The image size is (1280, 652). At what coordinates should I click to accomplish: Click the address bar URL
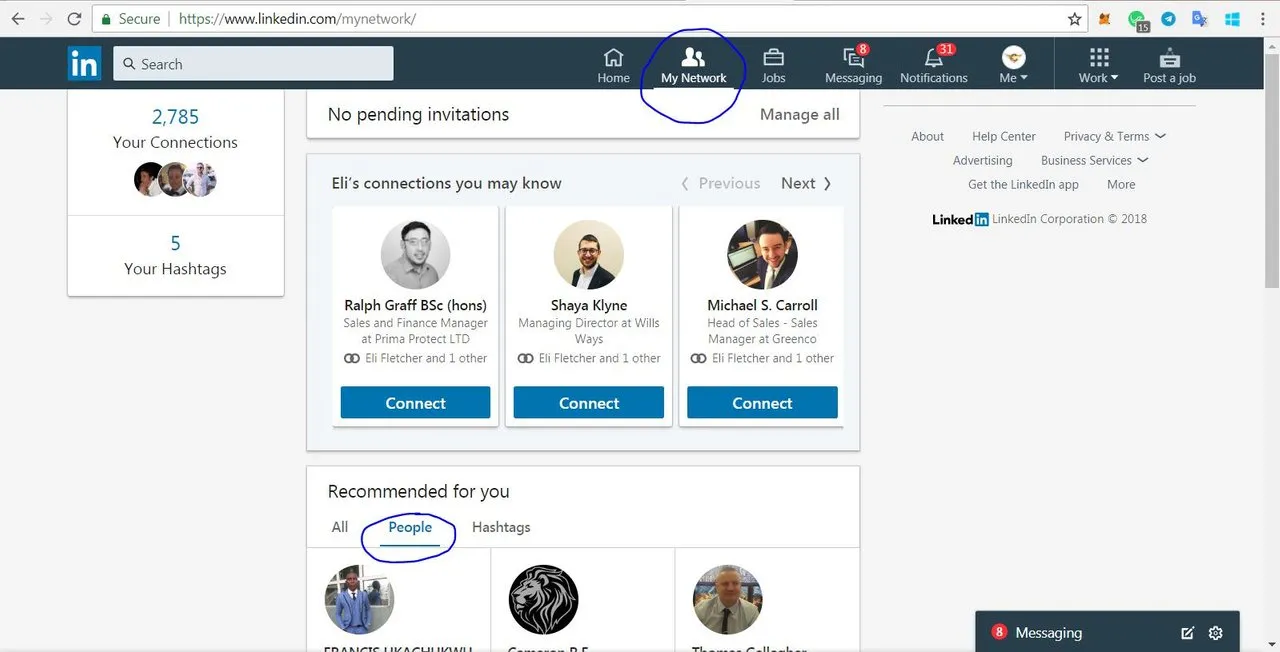point(297,19)
